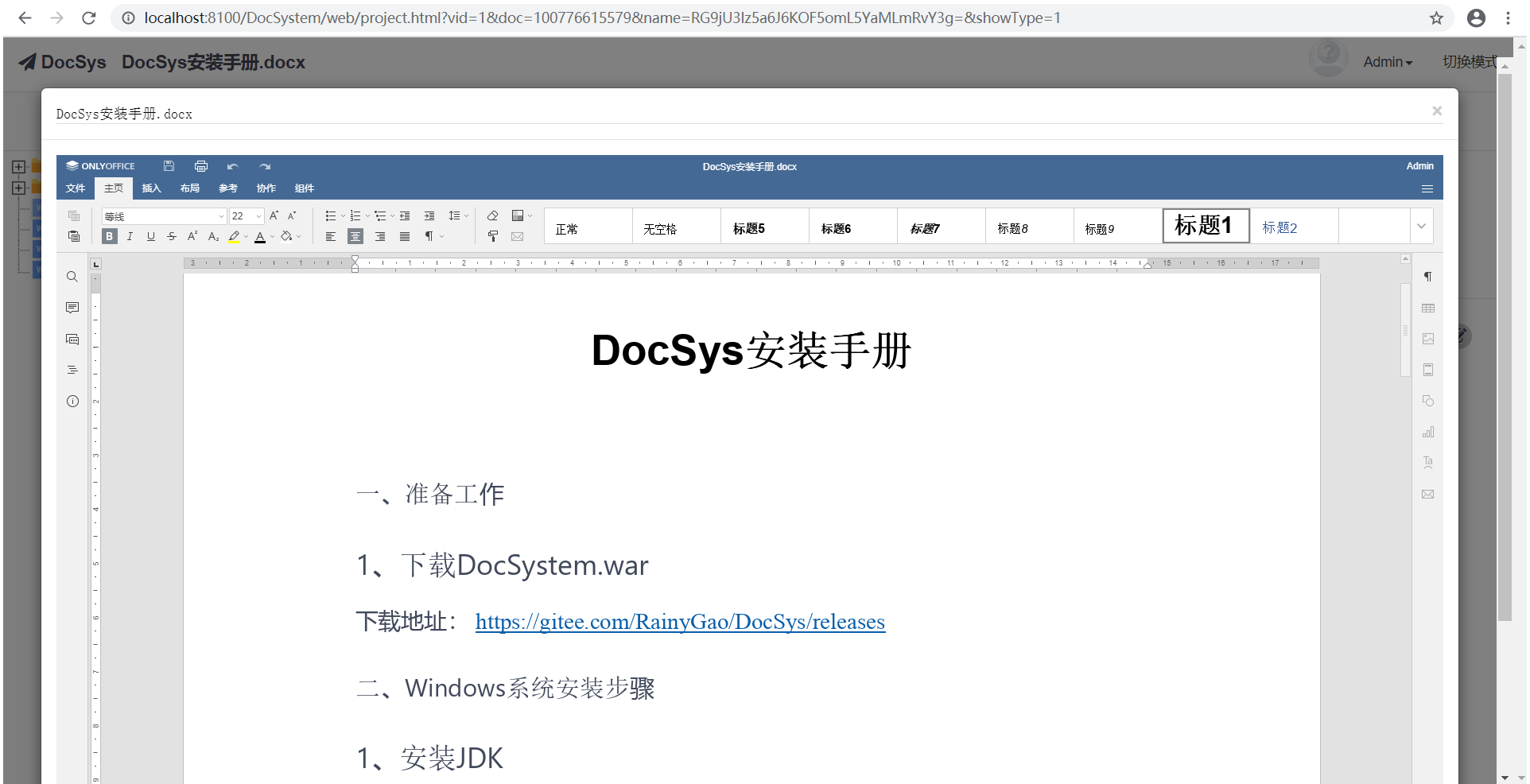This screenshot has width=1530, height=784.
Task: Open paragraph settings in the right sidebar
Action: (x=1428, y=277)
